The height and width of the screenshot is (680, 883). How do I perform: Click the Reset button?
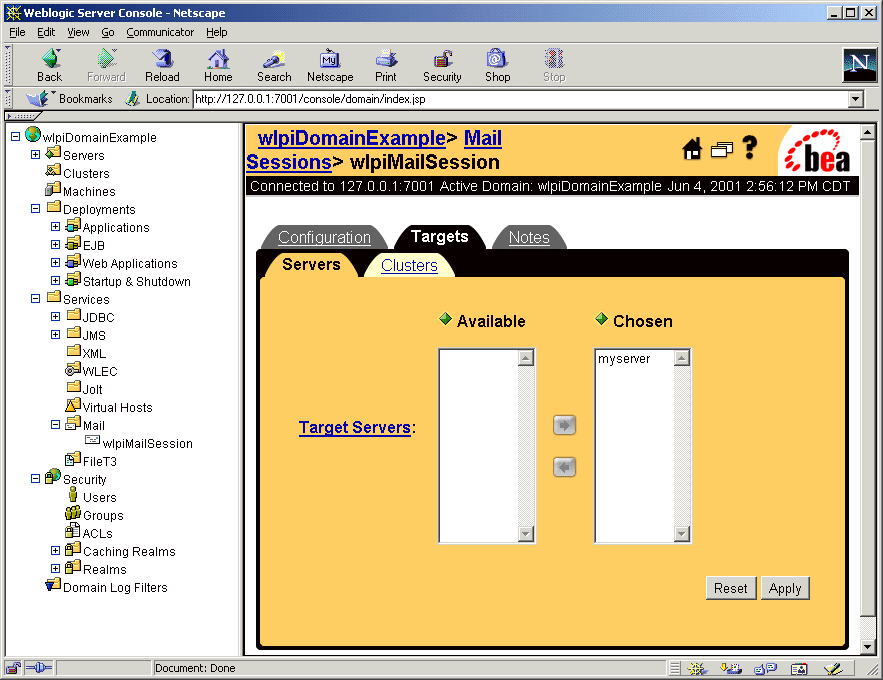point(731,588)
